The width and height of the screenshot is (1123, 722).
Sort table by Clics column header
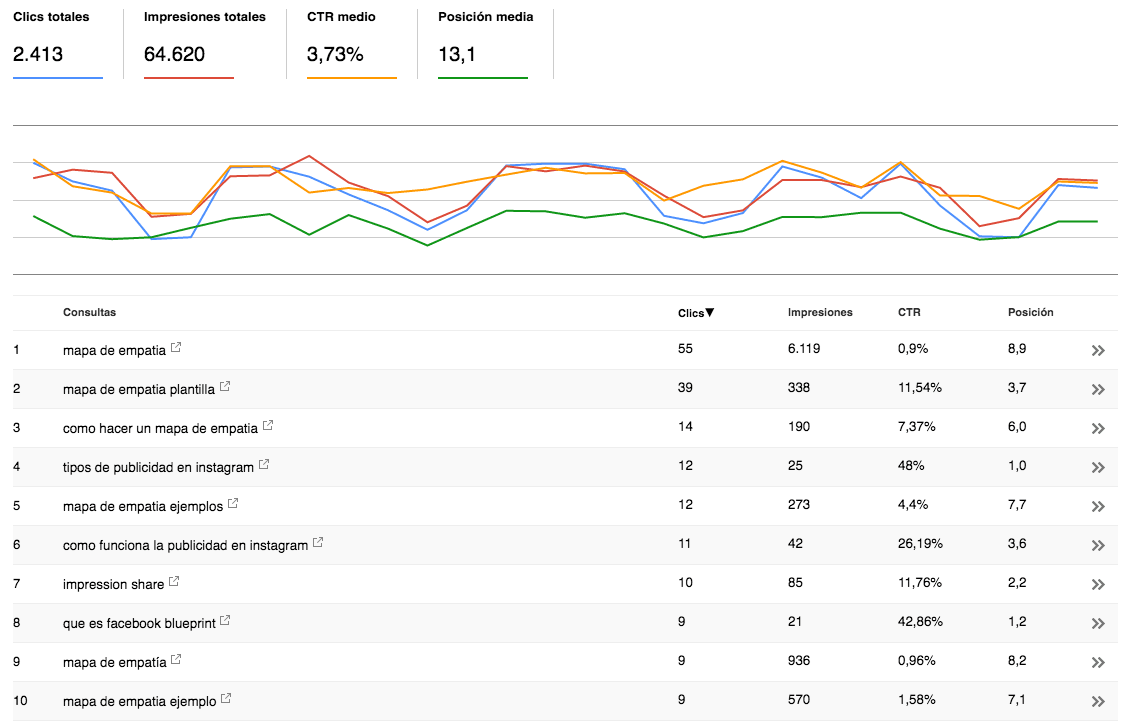click(x=696, y=312)
